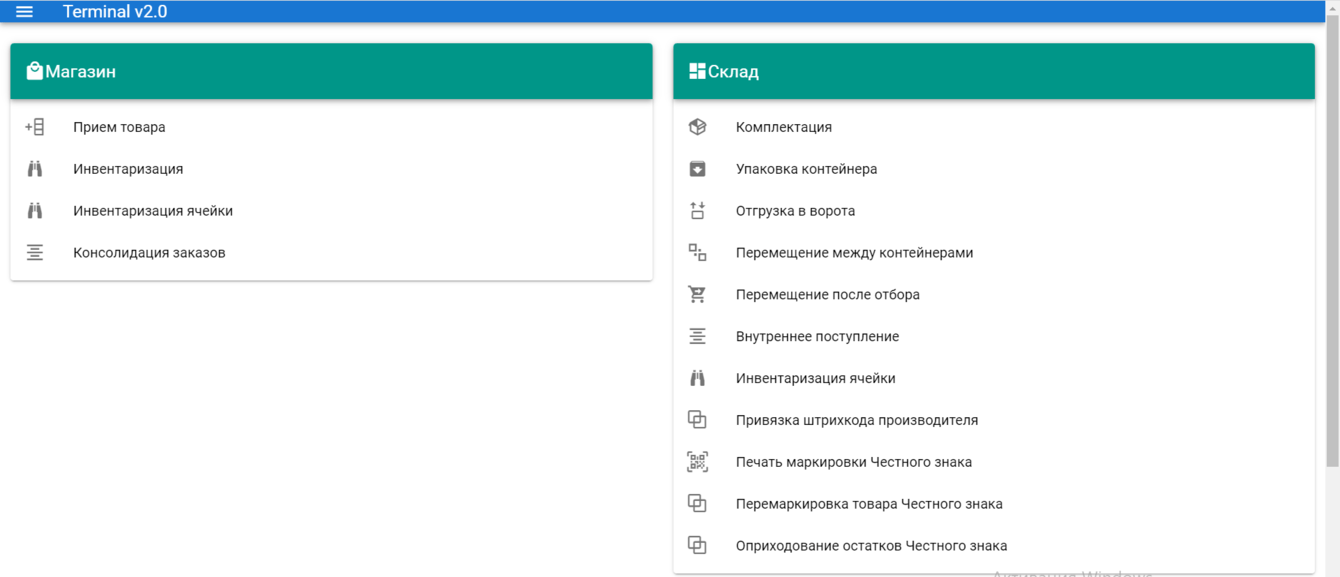Select the package icon next to Комплектация
1340x577 pixels.
[697, 126]
